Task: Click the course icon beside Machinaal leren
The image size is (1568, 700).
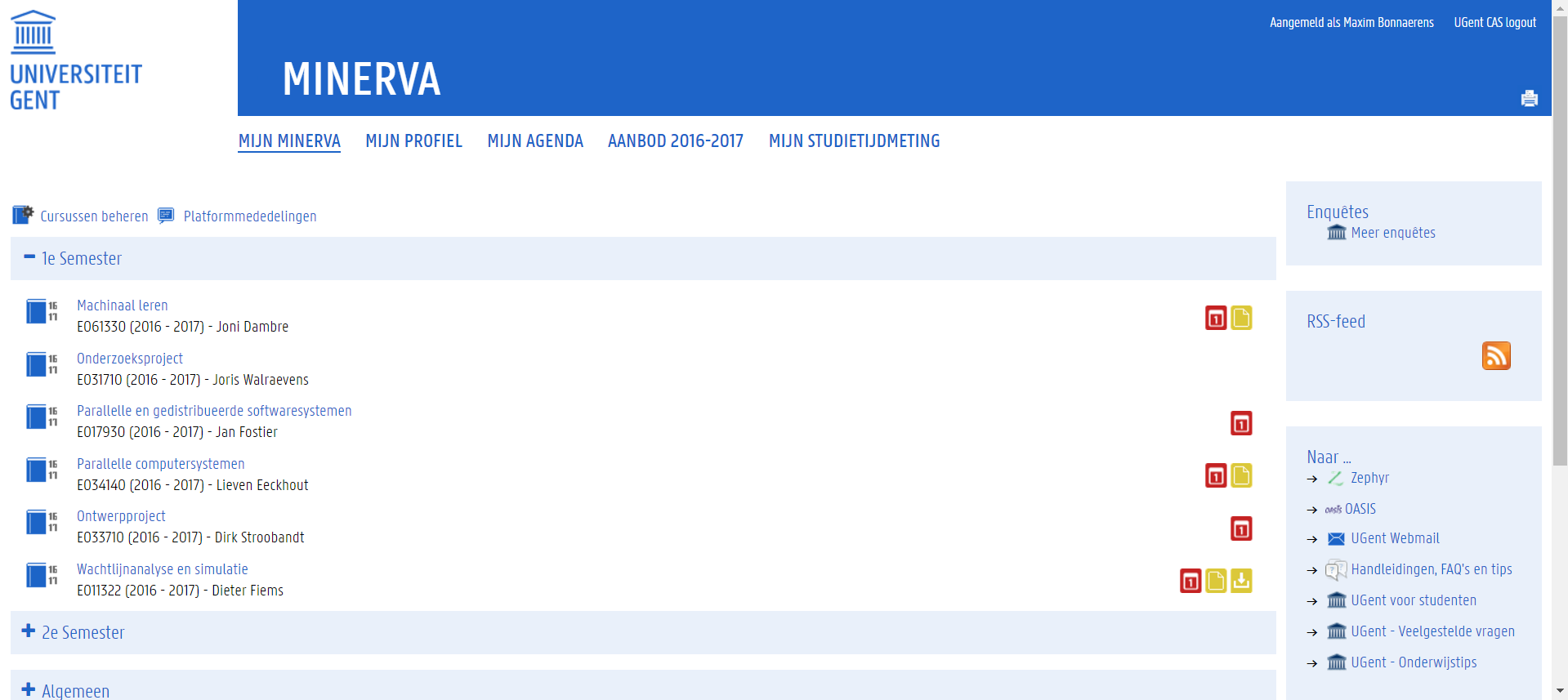Action: [x=42, y=311]
